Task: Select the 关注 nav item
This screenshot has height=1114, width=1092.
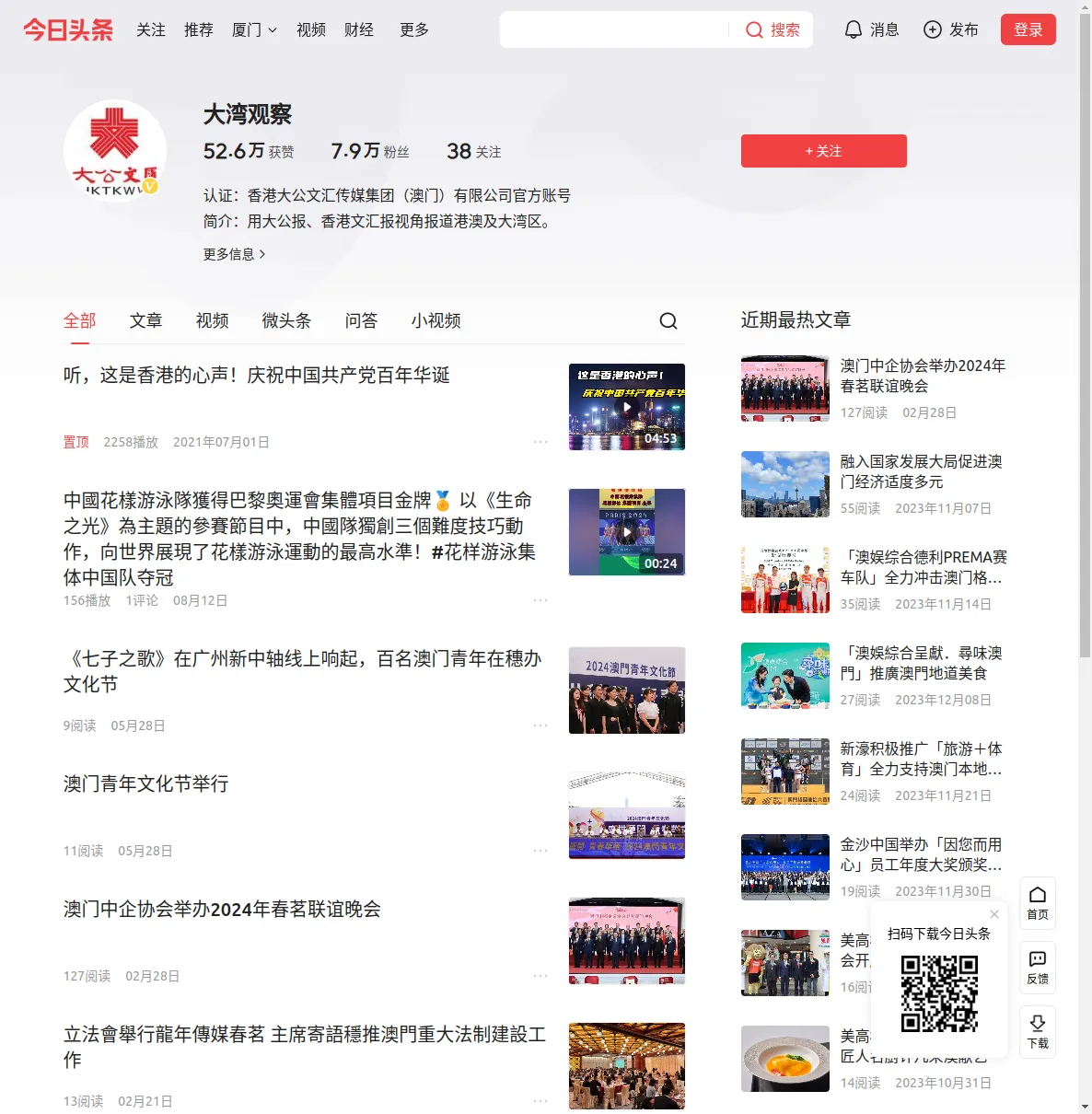Action: coord(151,29)
